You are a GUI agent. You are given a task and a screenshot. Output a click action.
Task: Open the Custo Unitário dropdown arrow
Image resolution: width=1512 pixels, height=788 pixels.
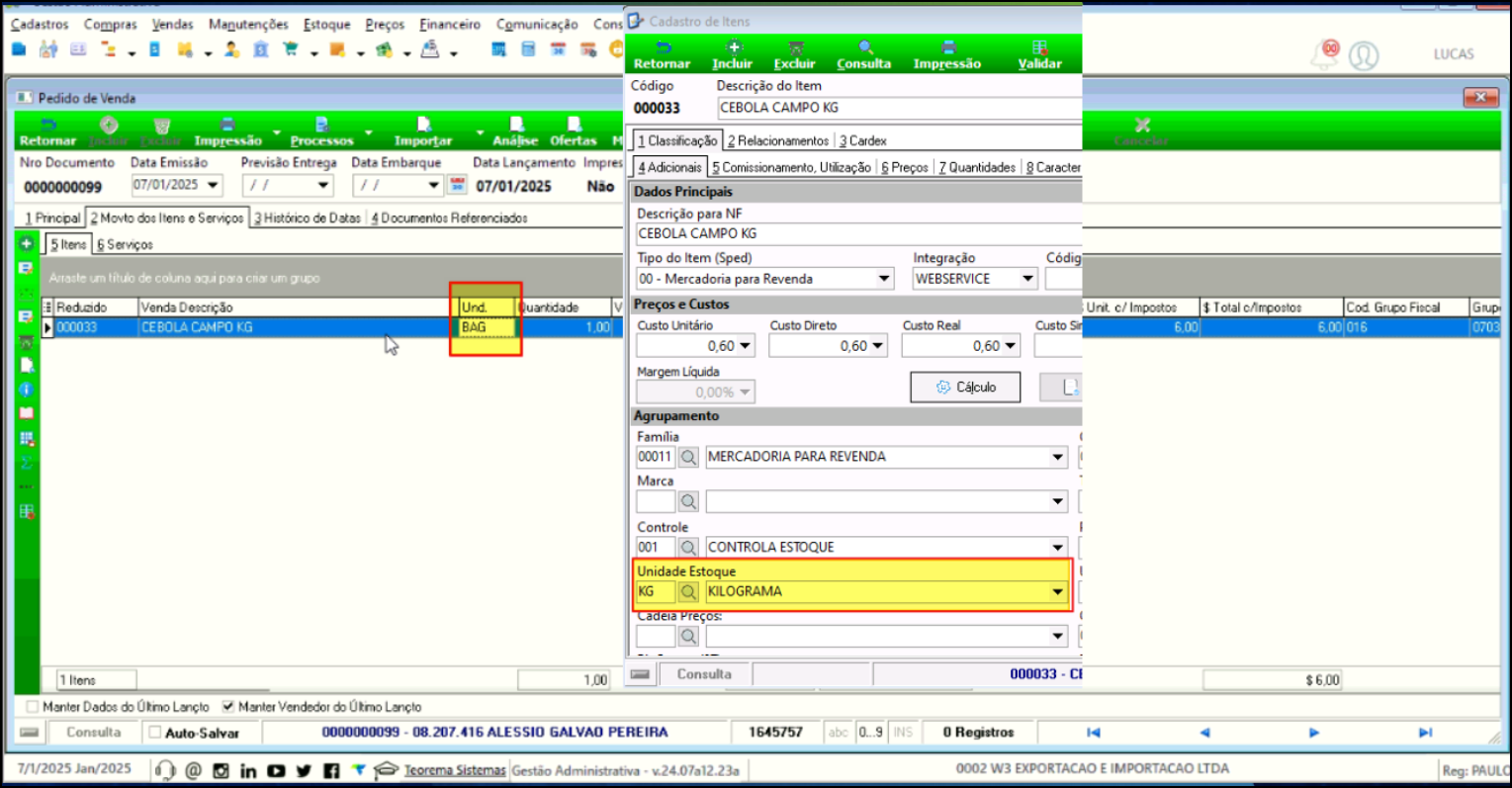[x=746, y=346]
